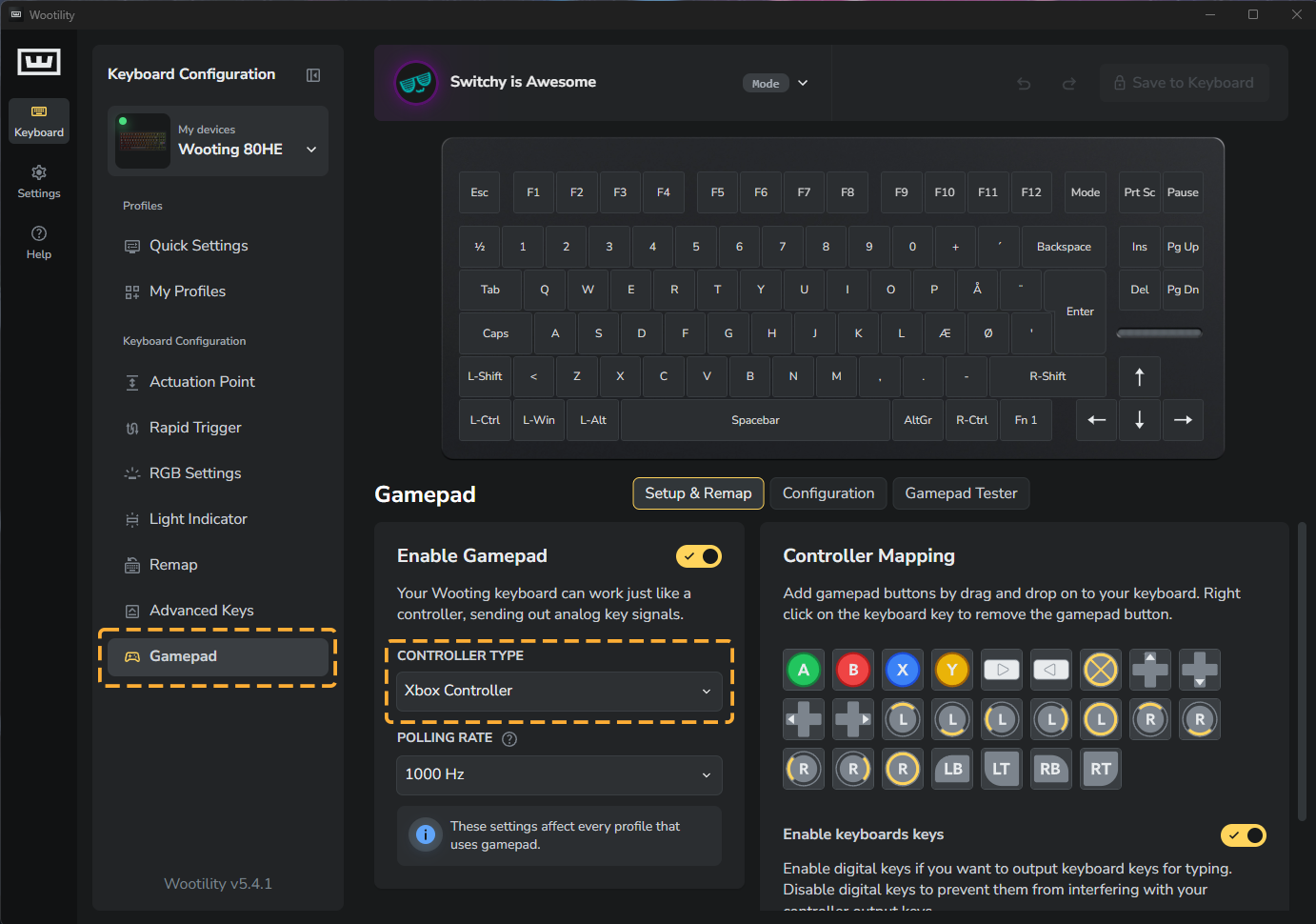The image size is (1316, 924).
Task: Pick the left stick click icon
Action: [1101, 719]
